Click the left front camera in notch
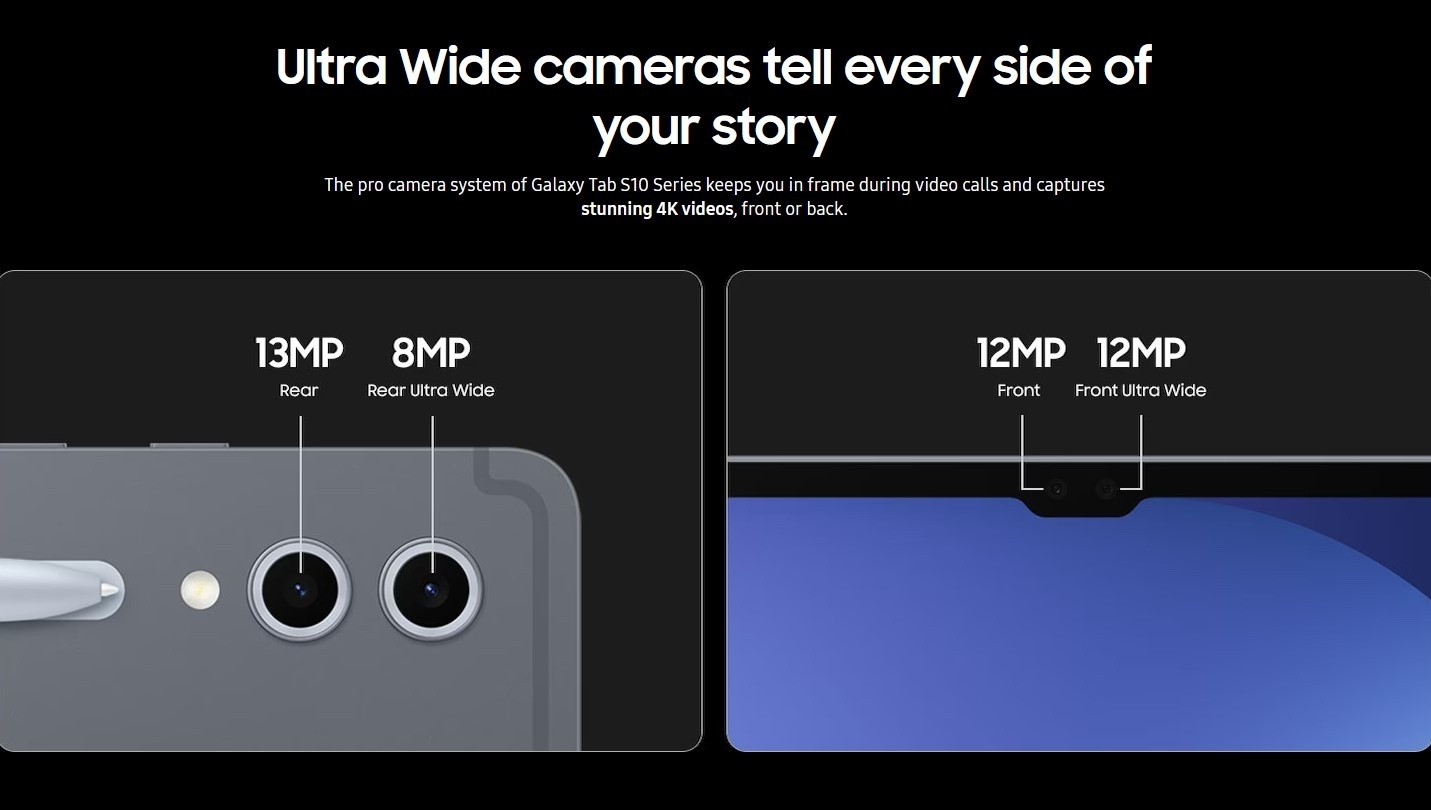The image size is (1431, 810). point(1056,489)
